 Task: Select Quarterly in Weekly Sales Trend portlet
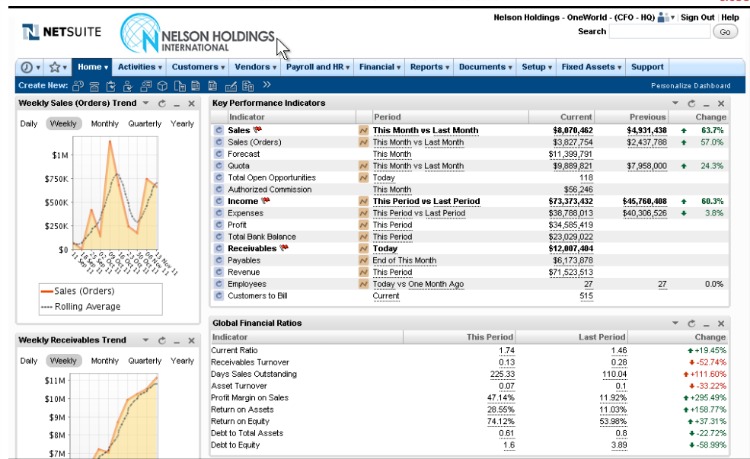pyautogui.click(x=145, y=124)
